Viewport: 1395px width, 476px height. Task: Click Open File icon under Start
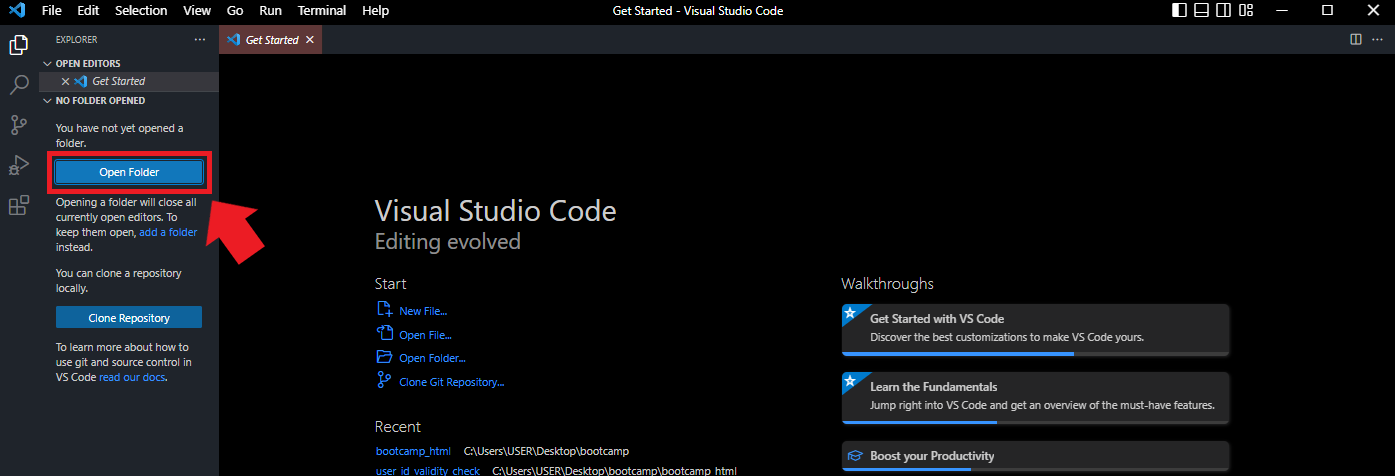point(384,334)
